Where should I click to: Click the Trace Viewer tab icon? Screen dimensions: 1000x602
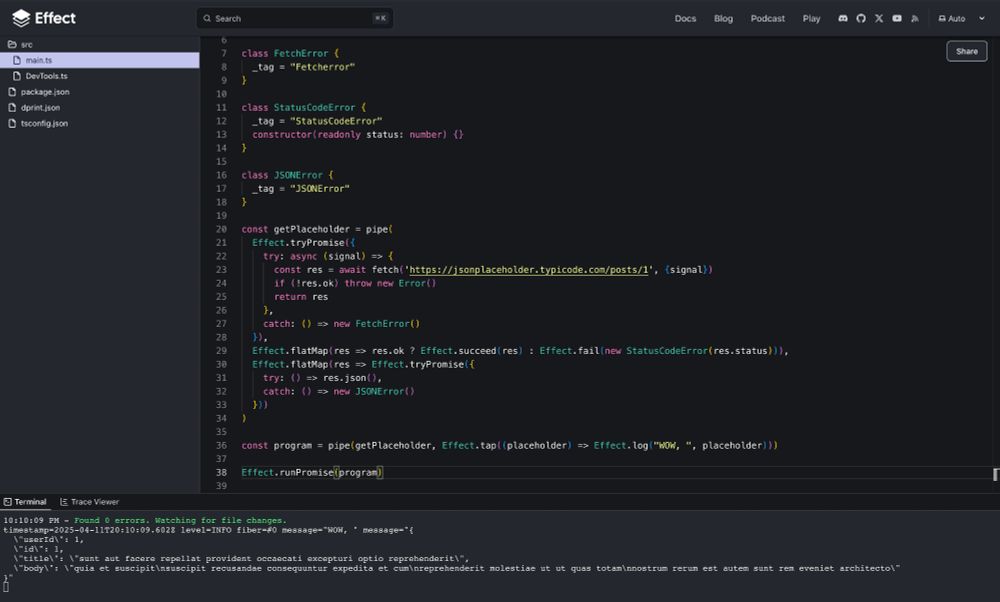tap(64, 502)
